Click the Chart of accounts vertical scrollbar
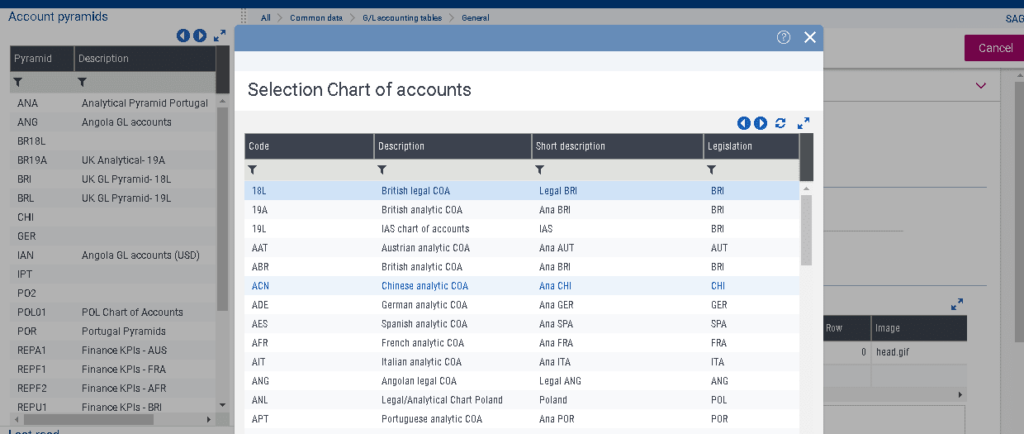1024x434 pixels. (806, 229)
